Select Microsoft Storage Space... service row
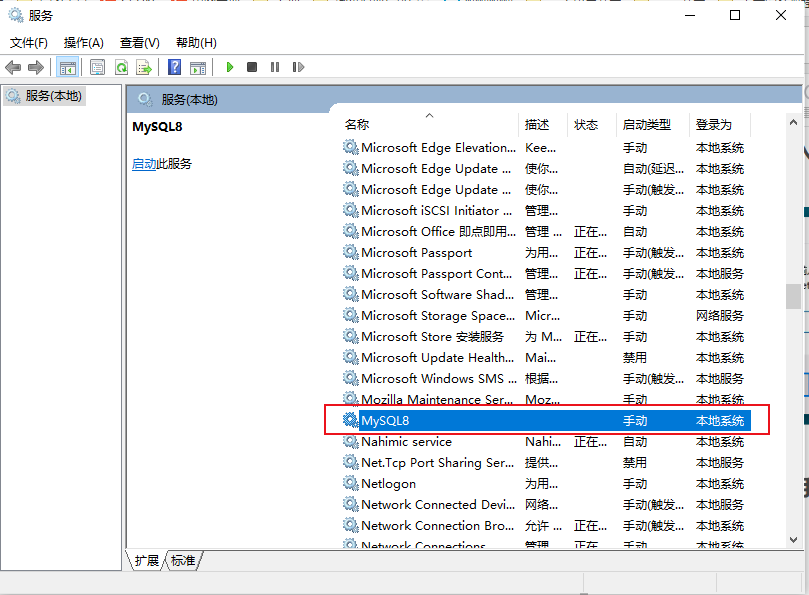 coord(547,315)
